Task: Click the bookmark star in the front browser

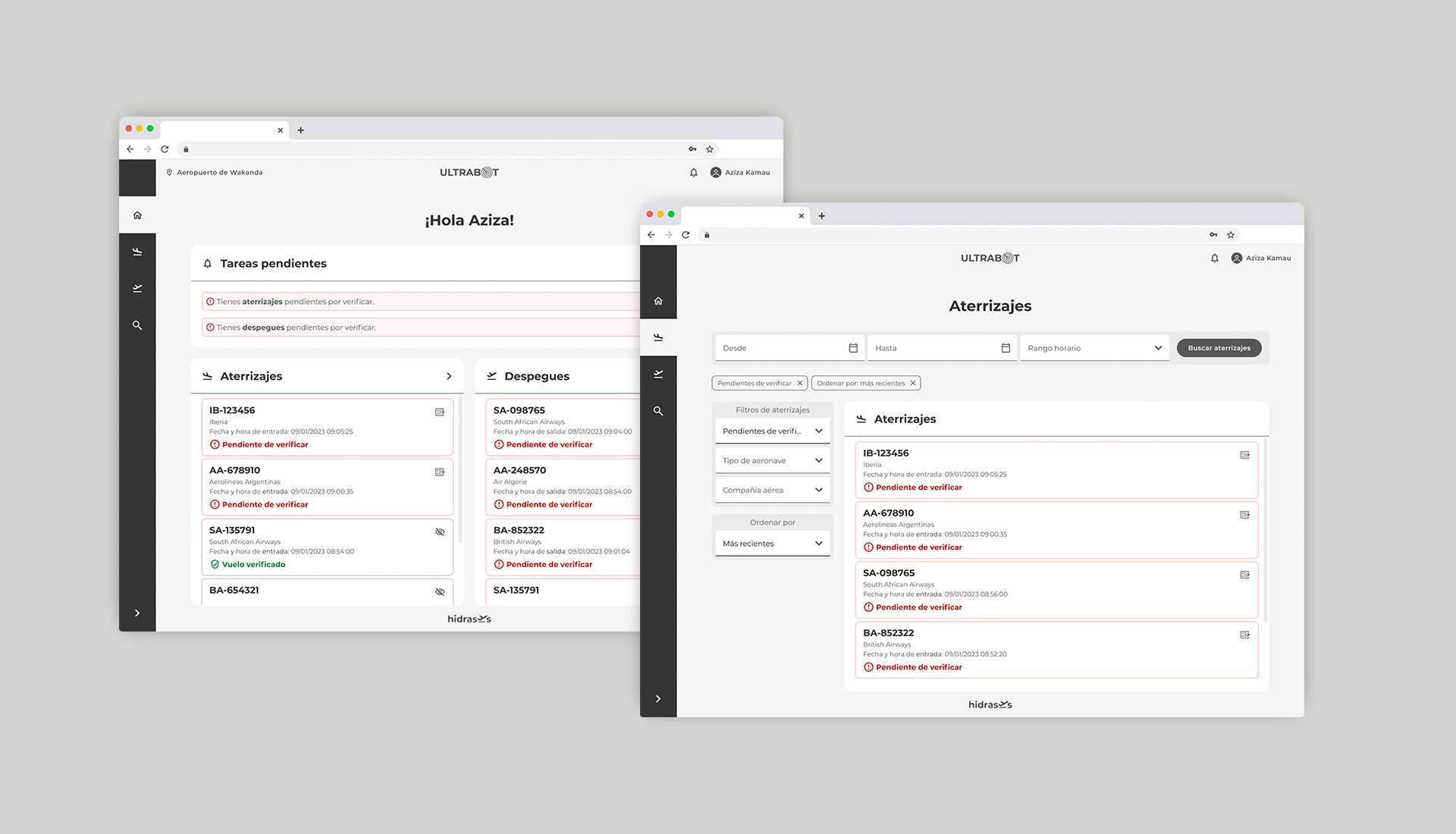Action: tap(1231, 235)
